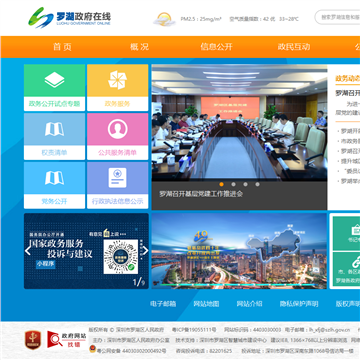Click the right arrow on the banner carousel
This screenshot has width=360, height=360.
click(x=145, y=251)
